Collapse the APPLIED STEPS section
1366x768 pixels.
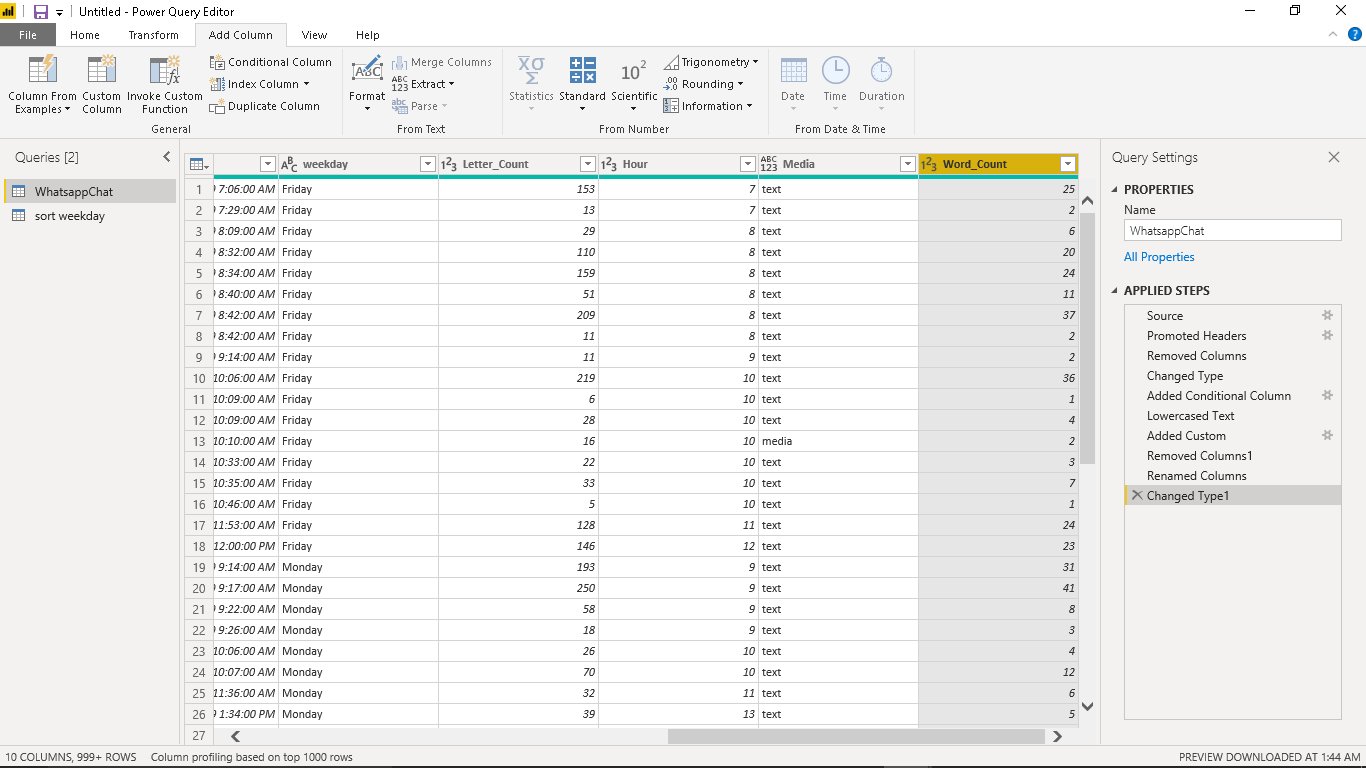tap(1116, 291)
